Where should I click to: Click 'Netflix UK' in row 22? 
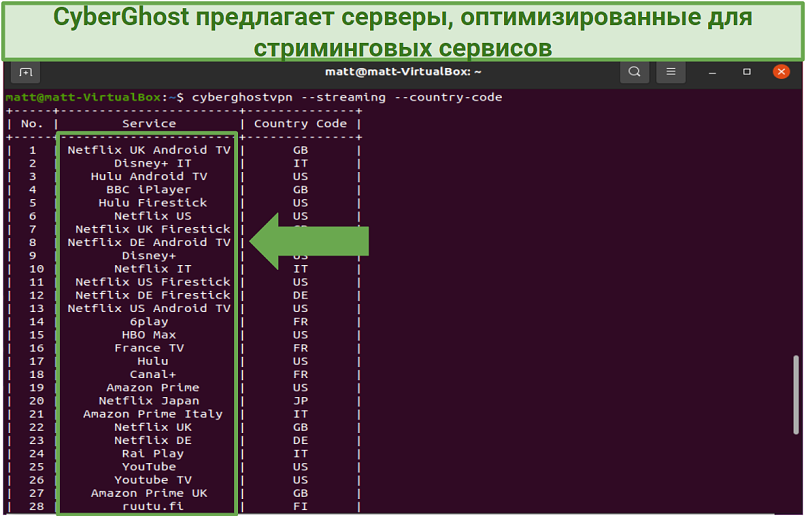pos(153,427)
